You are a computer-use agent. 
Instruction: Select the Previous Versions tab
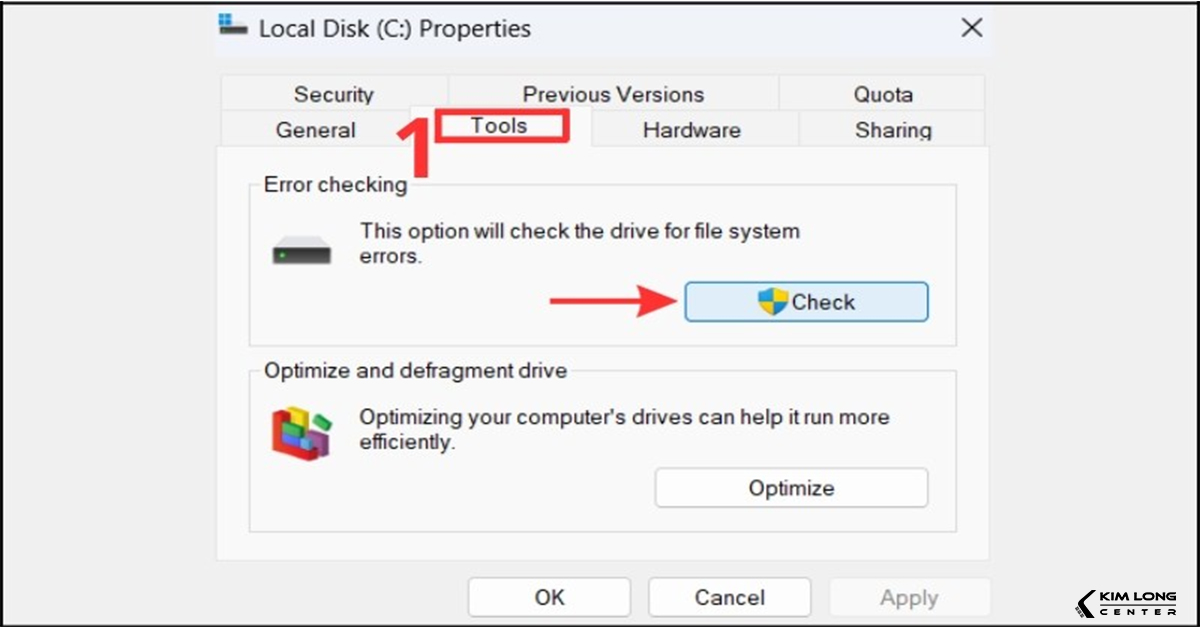coord(613,93)
